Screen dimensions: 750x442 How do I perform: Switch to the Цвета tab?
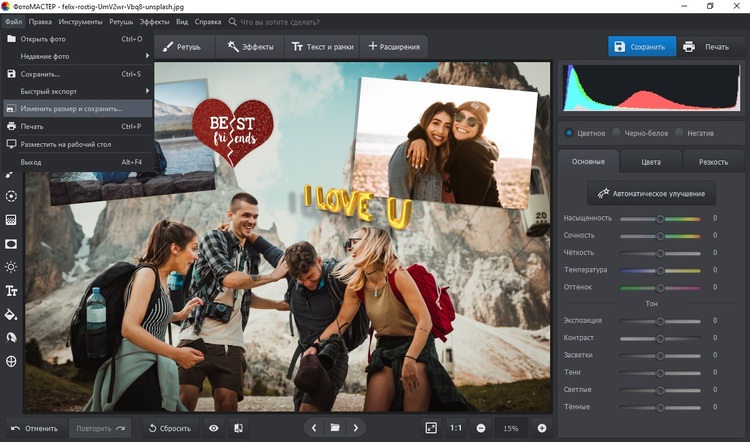click(x=651, y=162)
